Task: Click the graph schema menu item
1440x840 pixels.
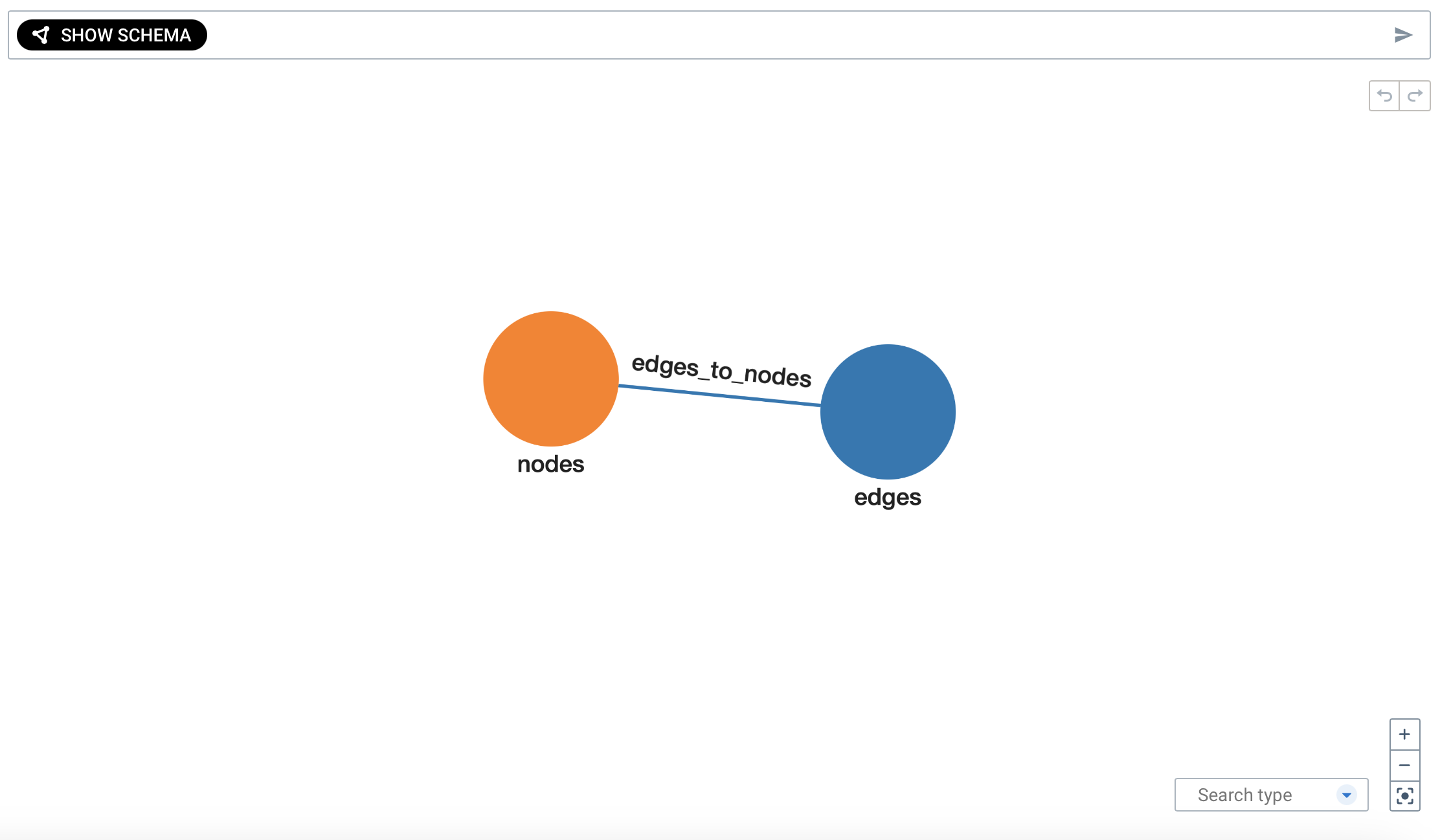Action: pos(113,35)
